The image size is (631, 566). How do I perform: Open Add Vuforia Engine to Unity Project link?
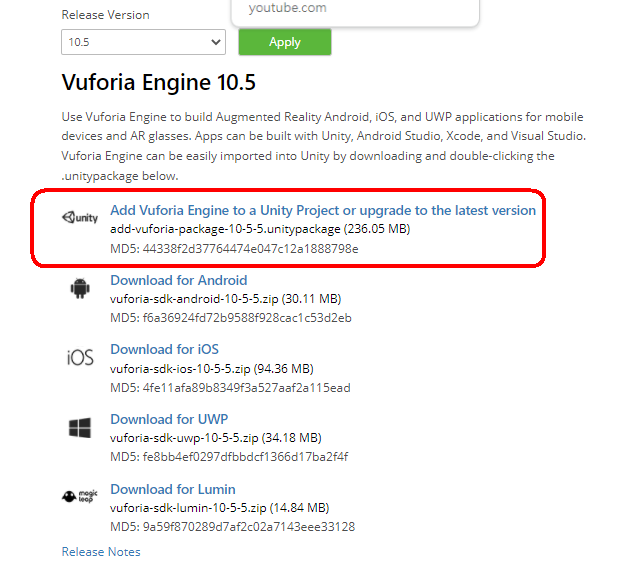(323, 210)
